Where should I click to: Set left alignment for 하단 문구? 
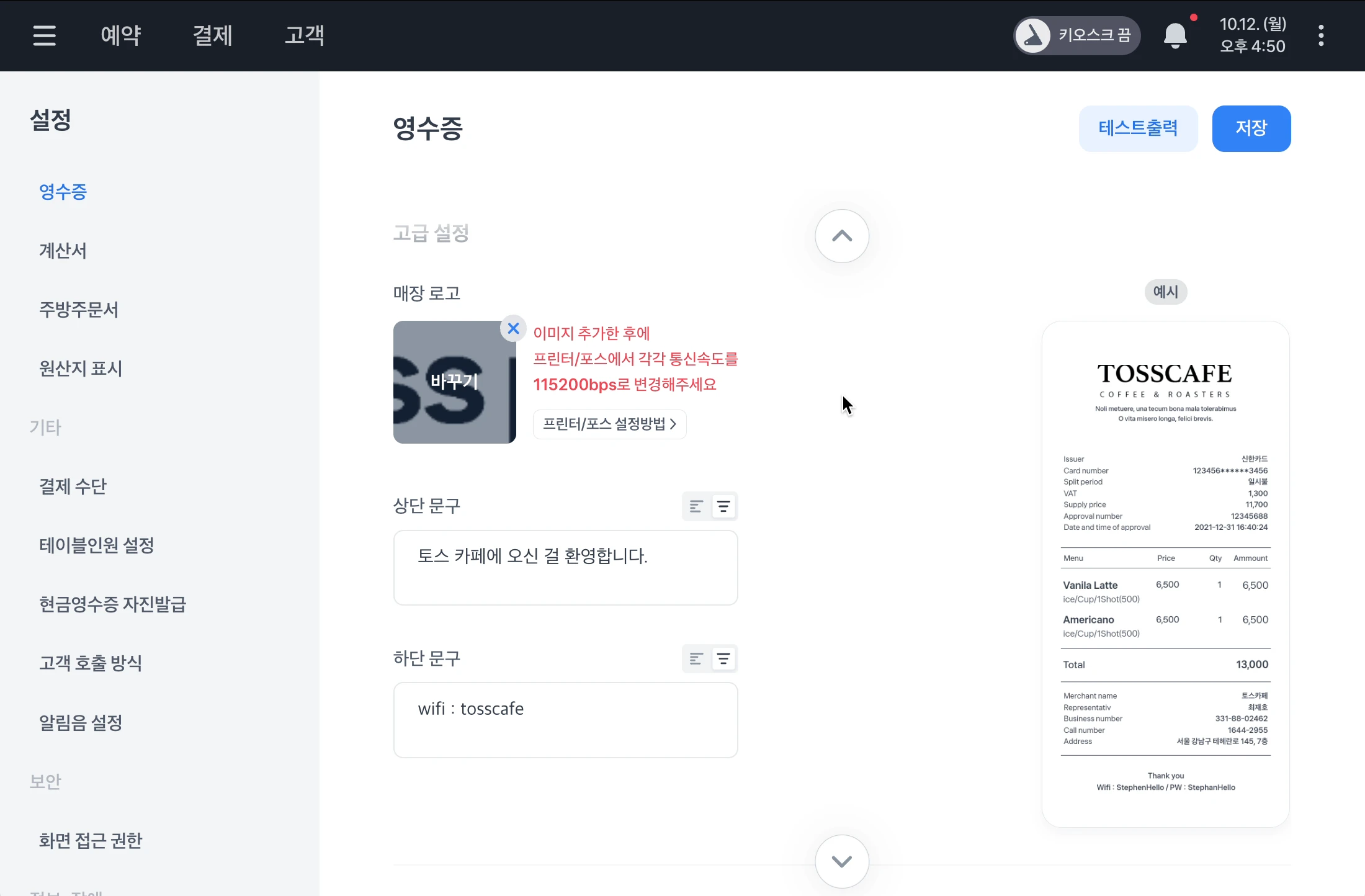[x=696, y=658]
